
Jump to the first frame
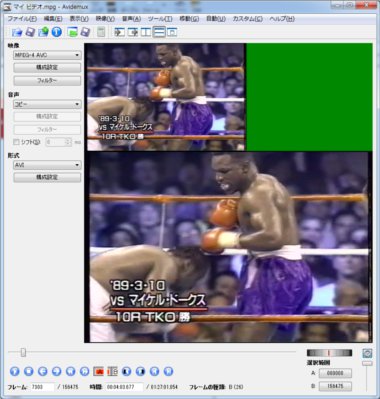point(154,371)
